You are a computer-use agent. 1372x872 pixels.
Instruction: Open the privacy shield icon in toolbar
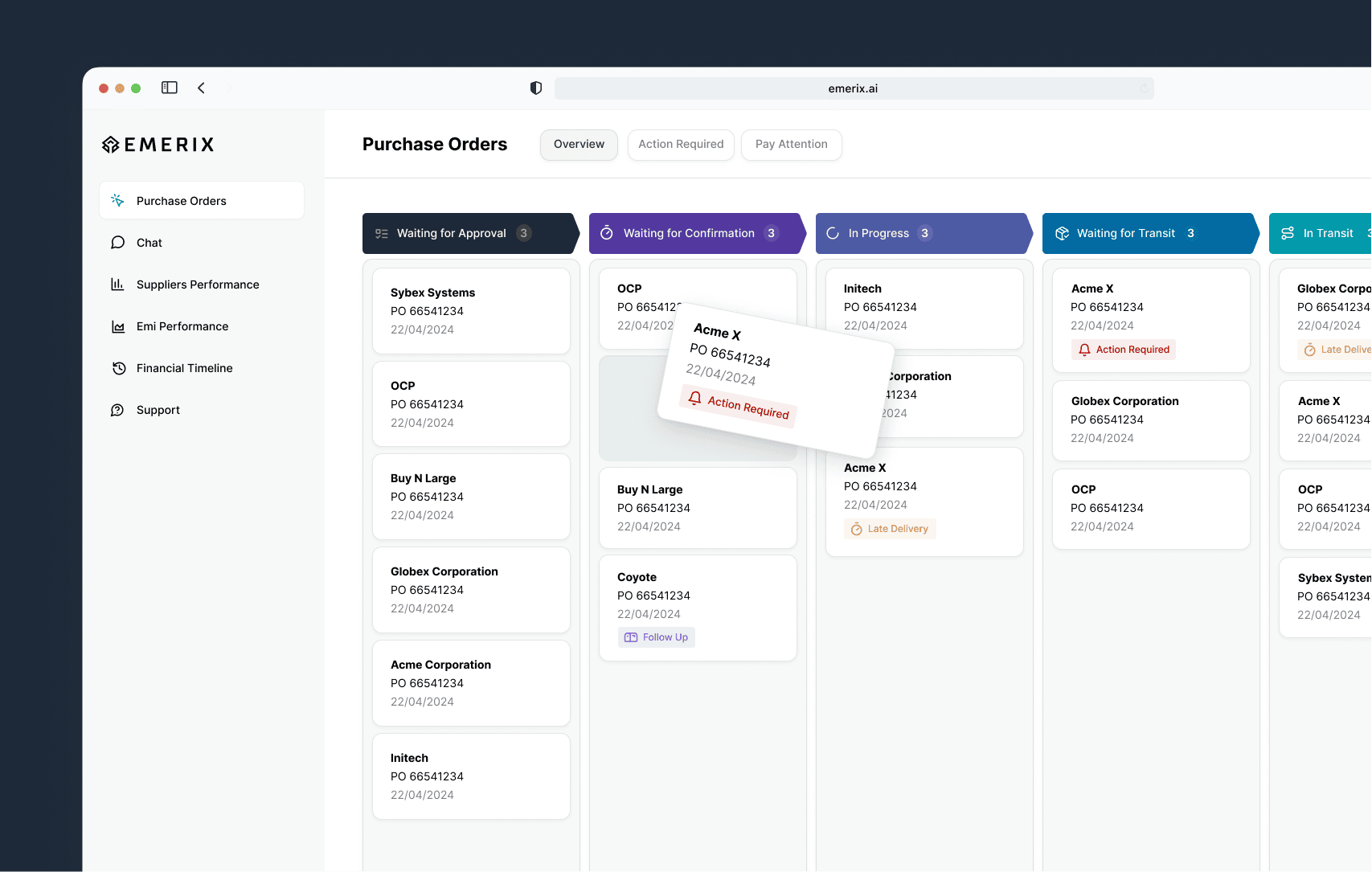536,88
